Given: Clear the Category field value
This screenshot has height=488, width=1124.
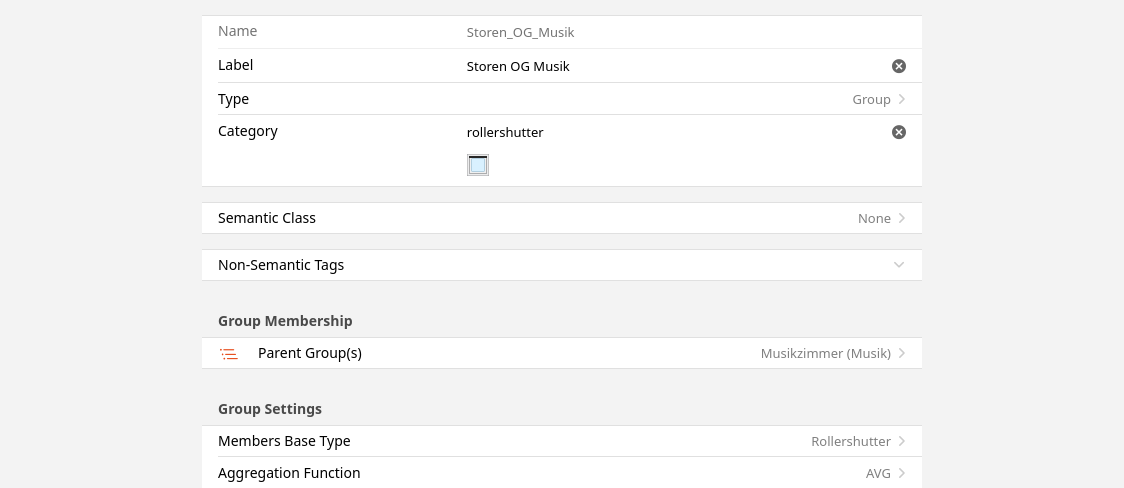Looking at the screenshot, I should [899, 132].
